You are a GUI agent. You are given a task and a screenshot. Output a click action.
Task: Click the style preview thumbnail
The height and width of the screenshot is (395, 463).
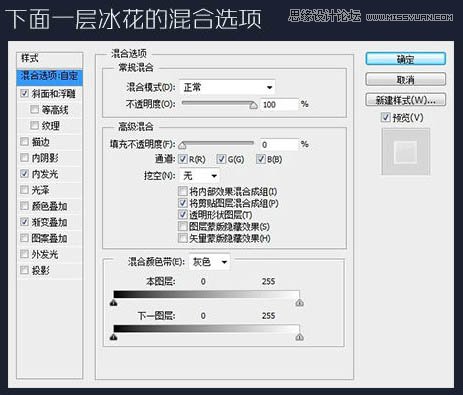(x=406, y=152)
